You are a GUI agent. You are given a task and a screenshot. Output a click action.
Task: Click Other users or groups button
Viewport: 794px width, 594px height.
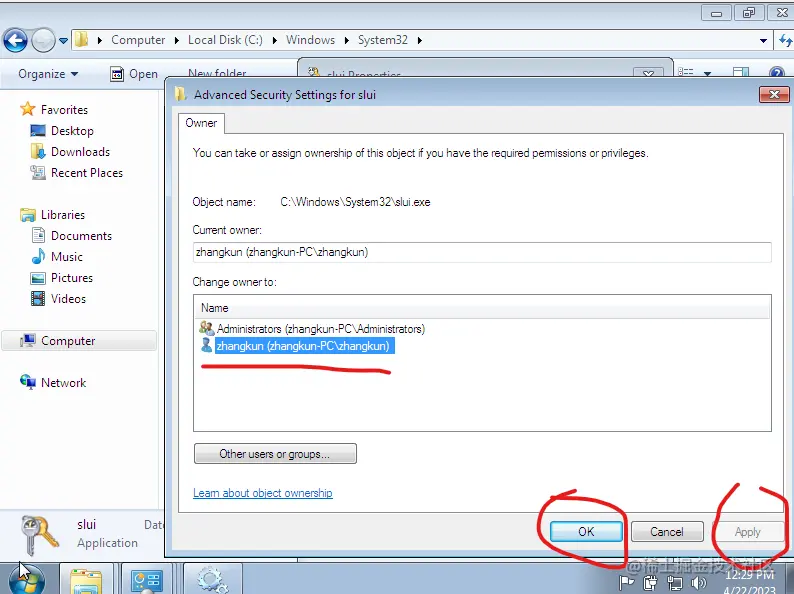click(275, 454)
